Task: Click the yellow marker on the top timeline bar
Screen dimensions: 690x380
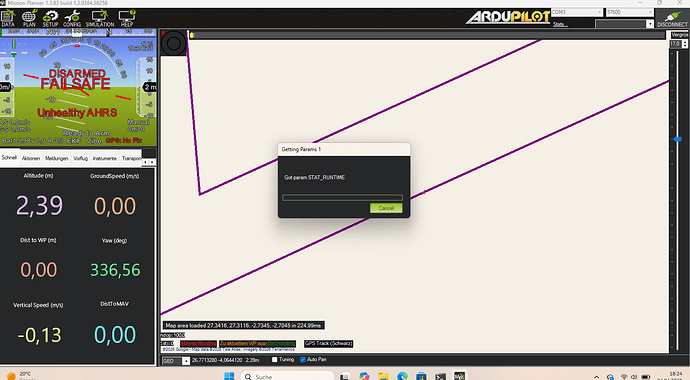Action: tap(192, 35)
